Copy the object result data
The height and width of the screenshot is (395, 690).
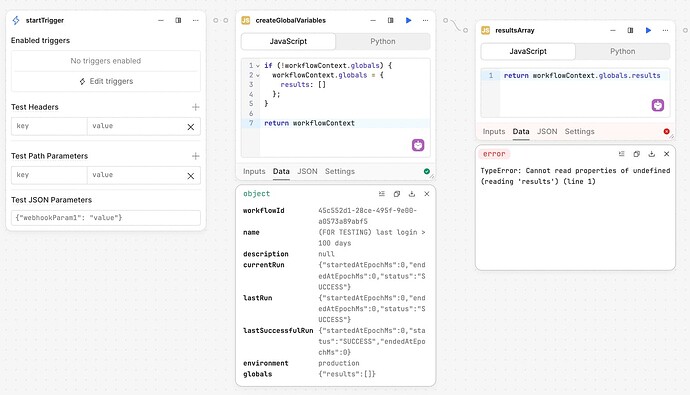point(396,194)
